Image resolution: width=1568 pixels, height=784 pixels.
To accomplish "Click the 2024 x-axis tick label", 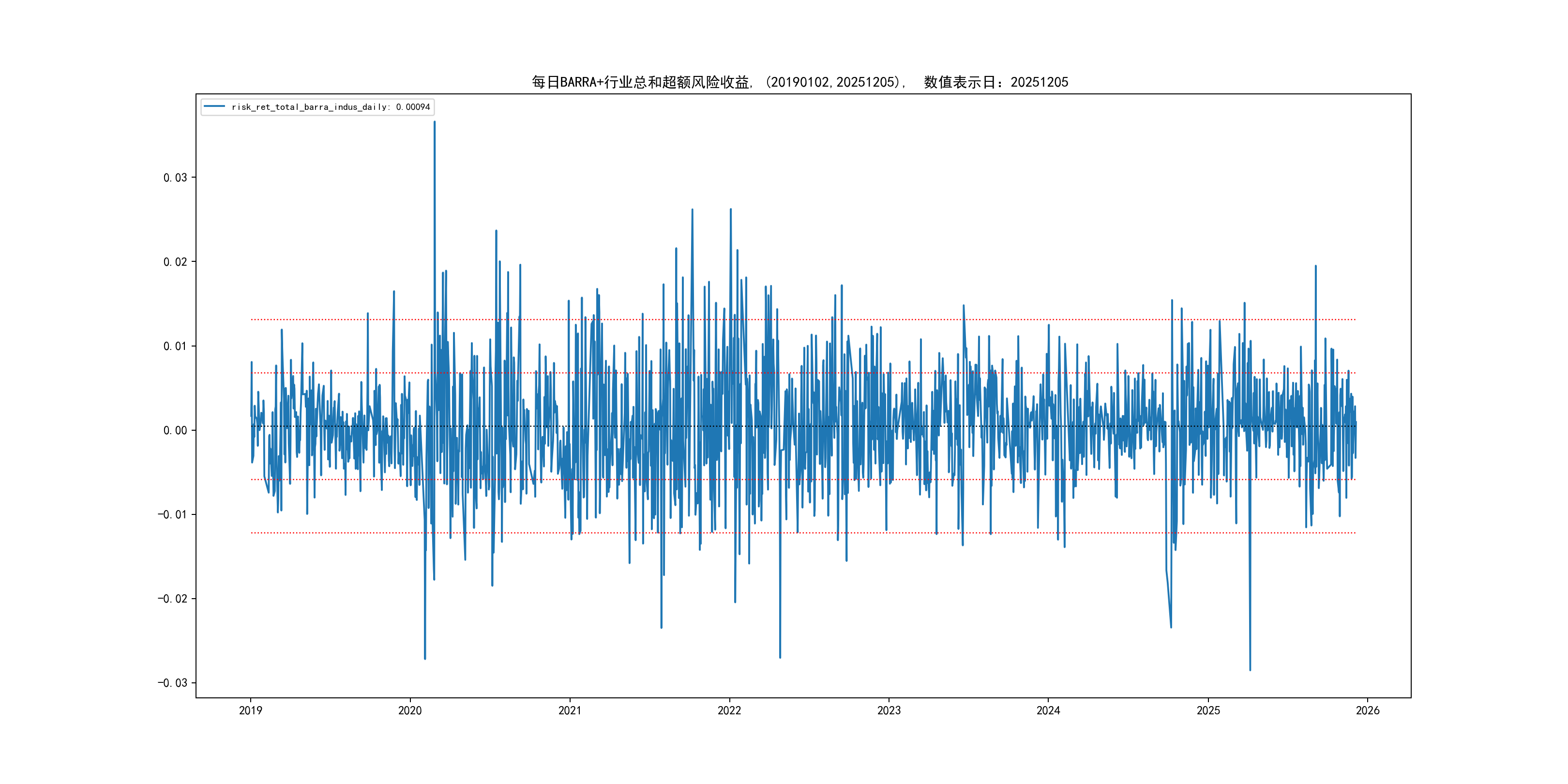I will [1048, 710].
